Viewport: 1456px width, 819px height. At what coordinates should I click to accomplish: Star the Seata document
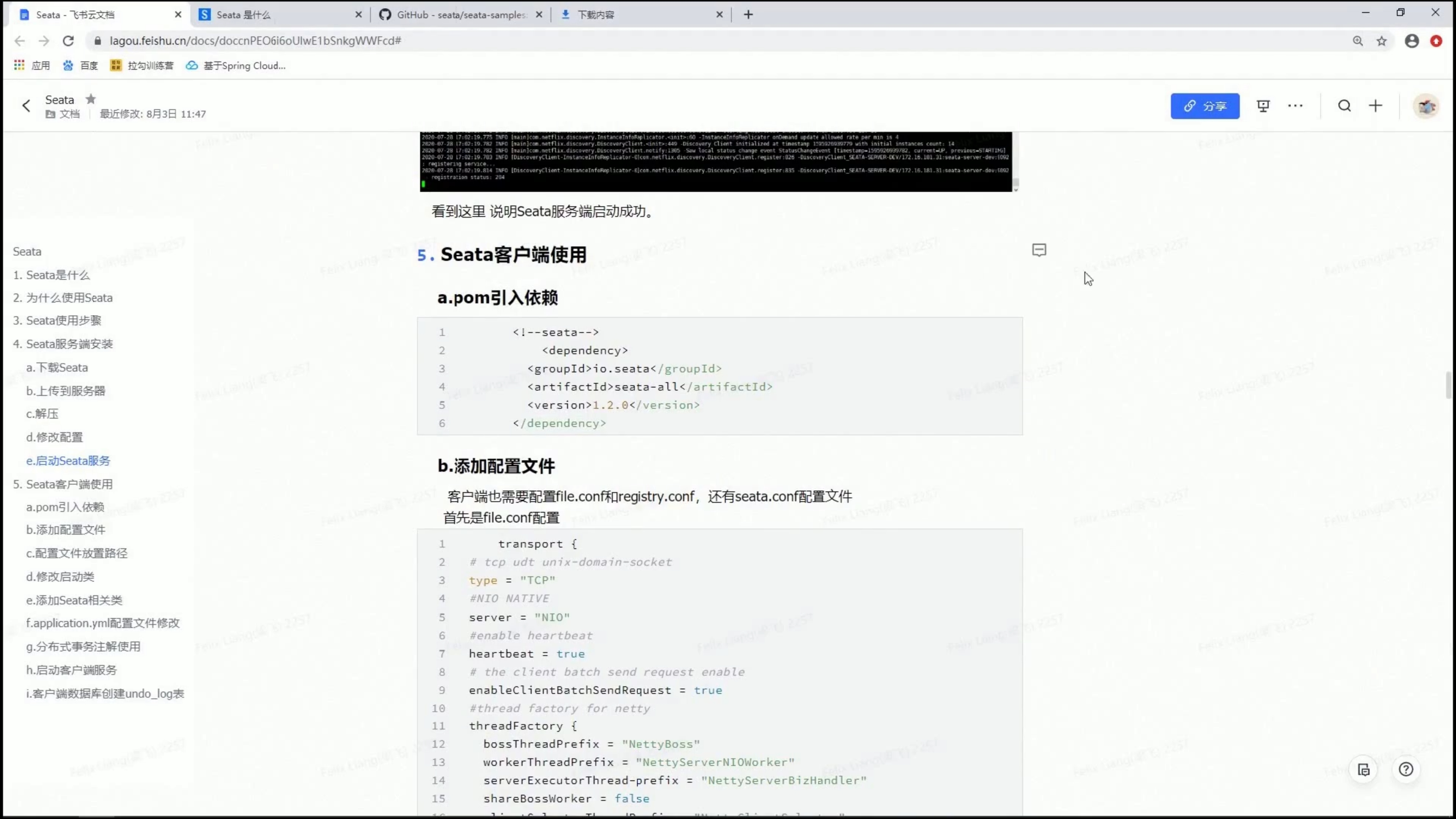point(91,99)
